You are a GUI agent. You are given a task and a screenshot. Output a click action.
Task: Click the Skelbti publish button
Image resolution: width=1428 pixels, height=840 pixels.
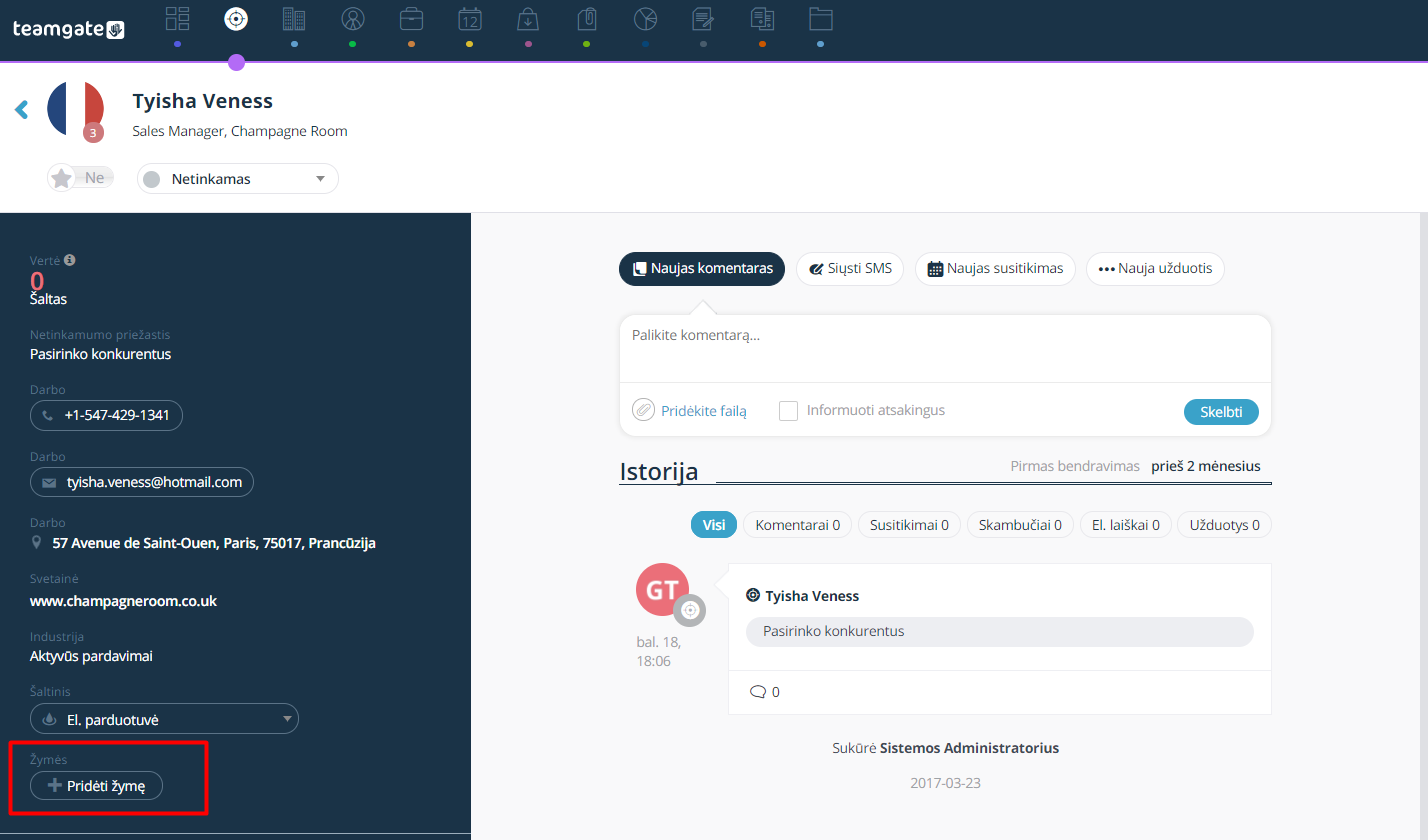[1221, 412]
